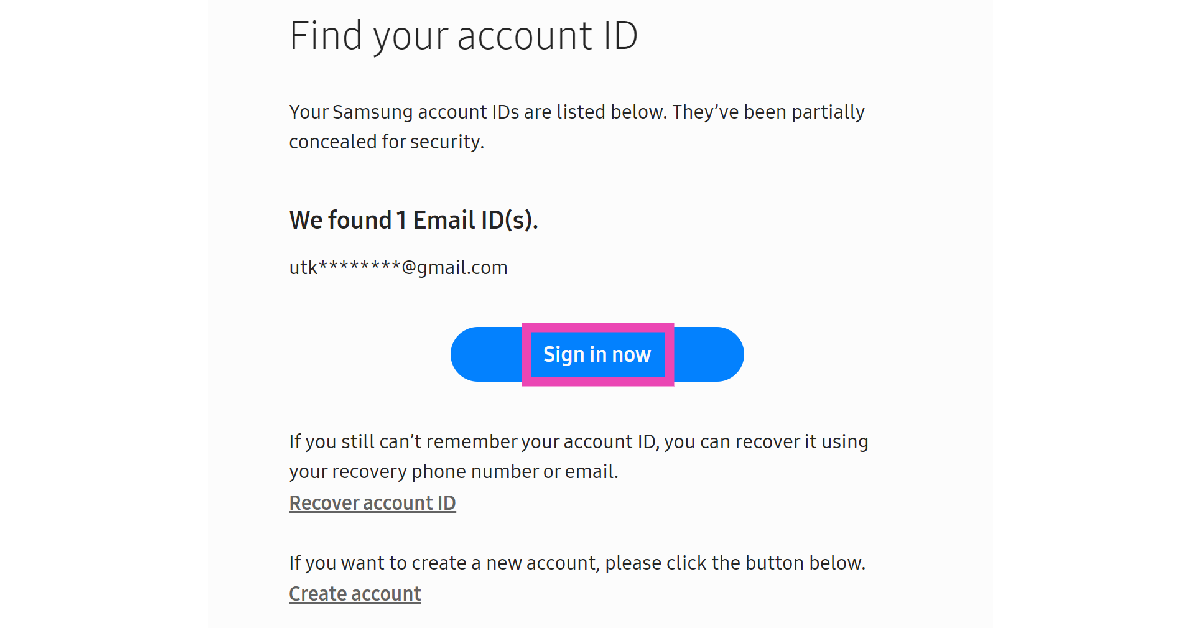Click the sentence about creating a new account
Image resolution: width=1200 pixels, height=628 pixels.
(577, 563)
